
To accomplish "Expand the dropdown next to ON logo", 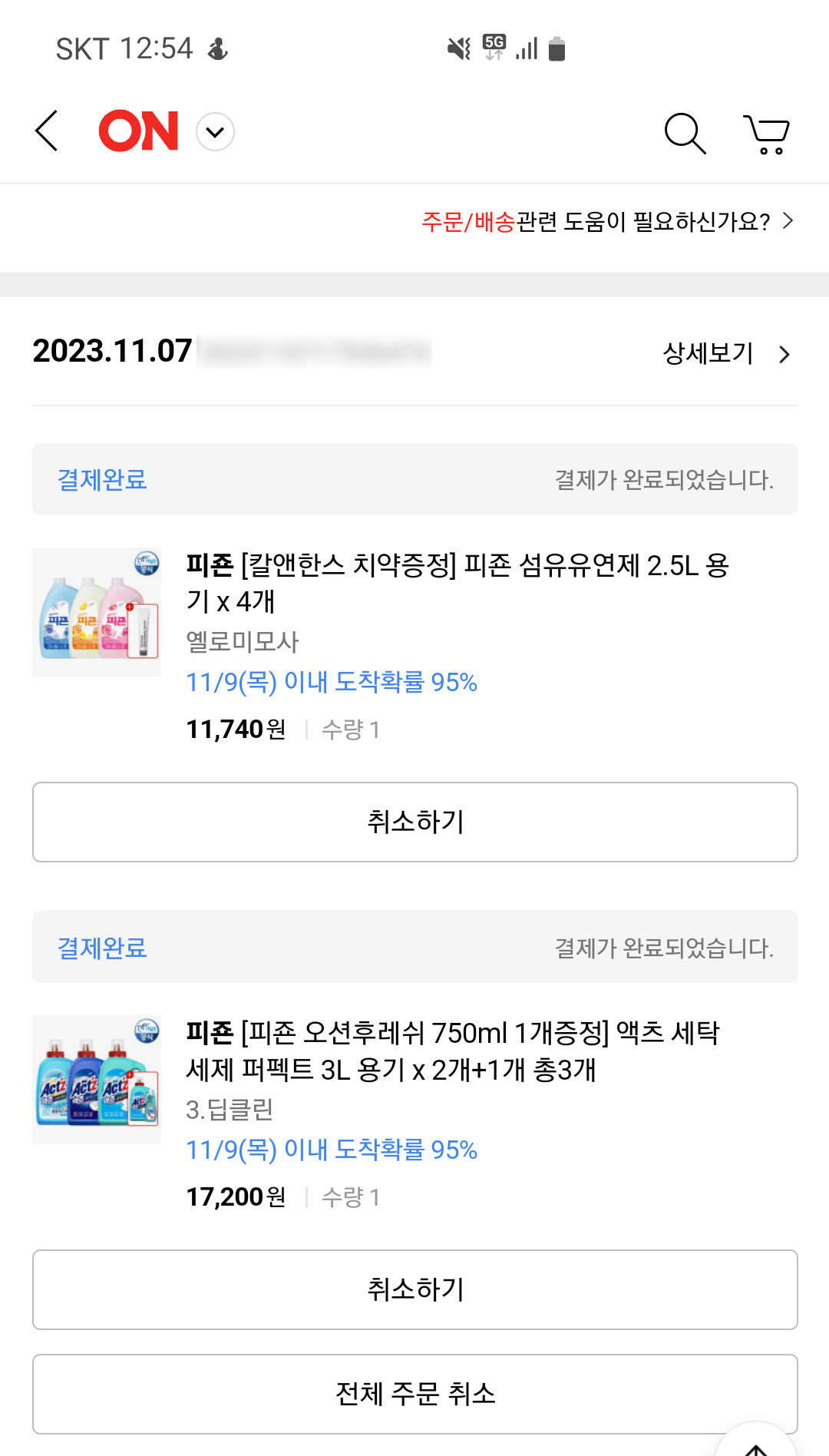I will [216, 132].
